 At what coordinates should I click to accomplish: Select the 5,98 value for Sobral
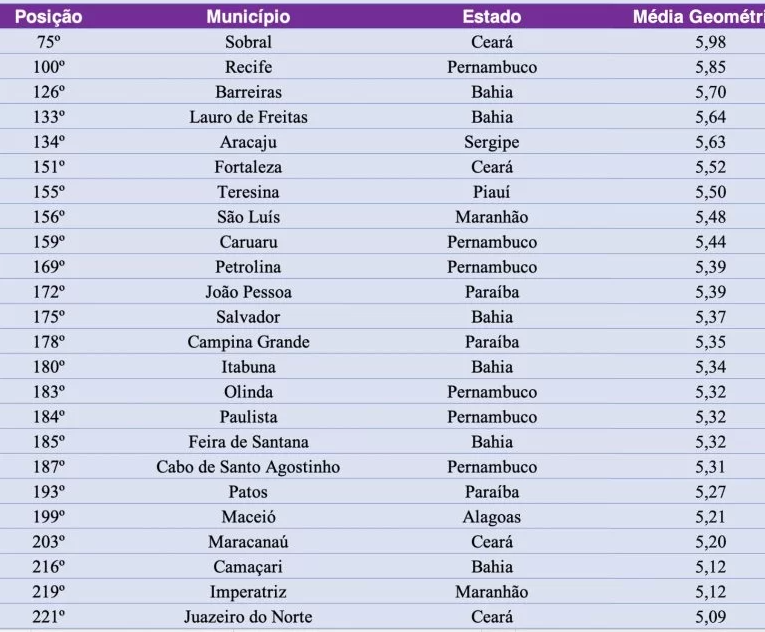click(711, 42)
